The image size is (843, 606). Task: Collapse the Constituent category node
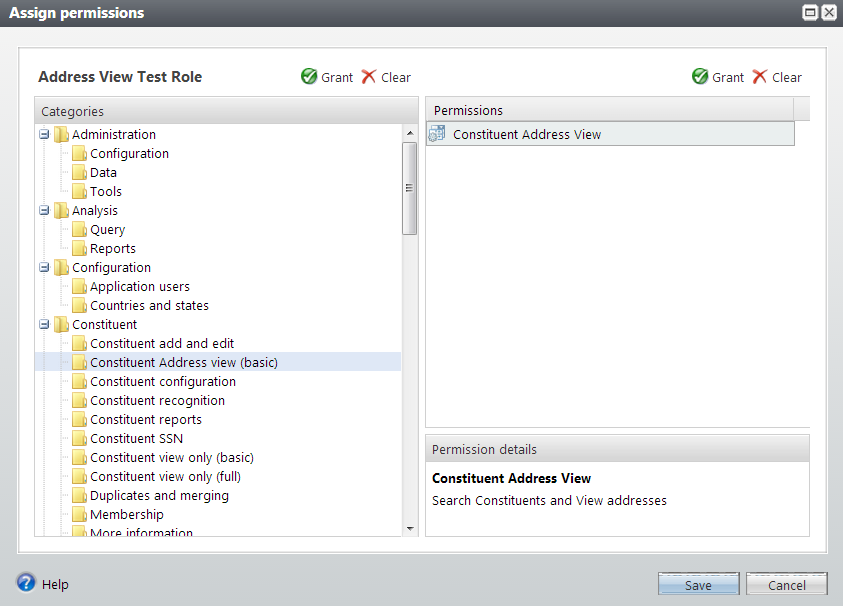[x=45, y=324]
